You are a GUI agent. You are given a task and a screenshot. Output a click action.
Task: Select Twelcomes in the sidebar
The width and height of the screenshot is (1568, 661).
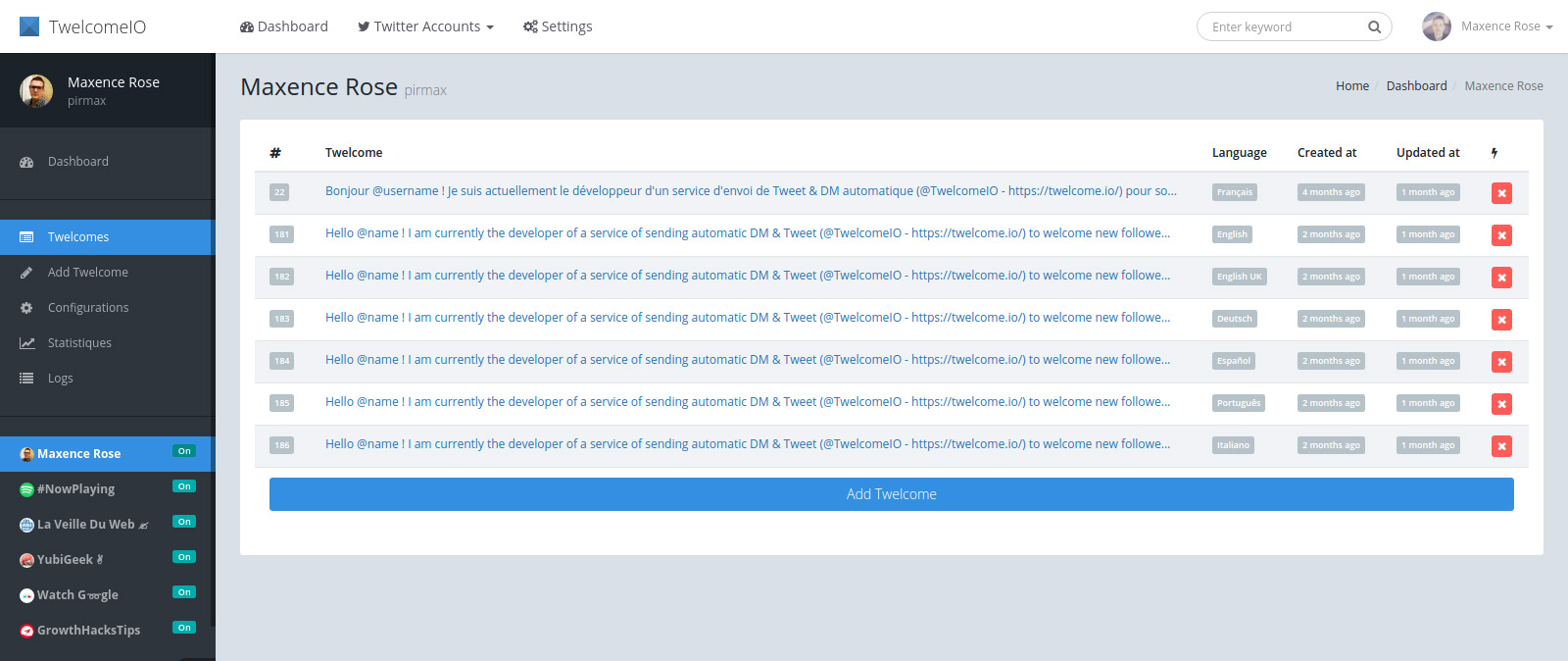pos(106,237)
